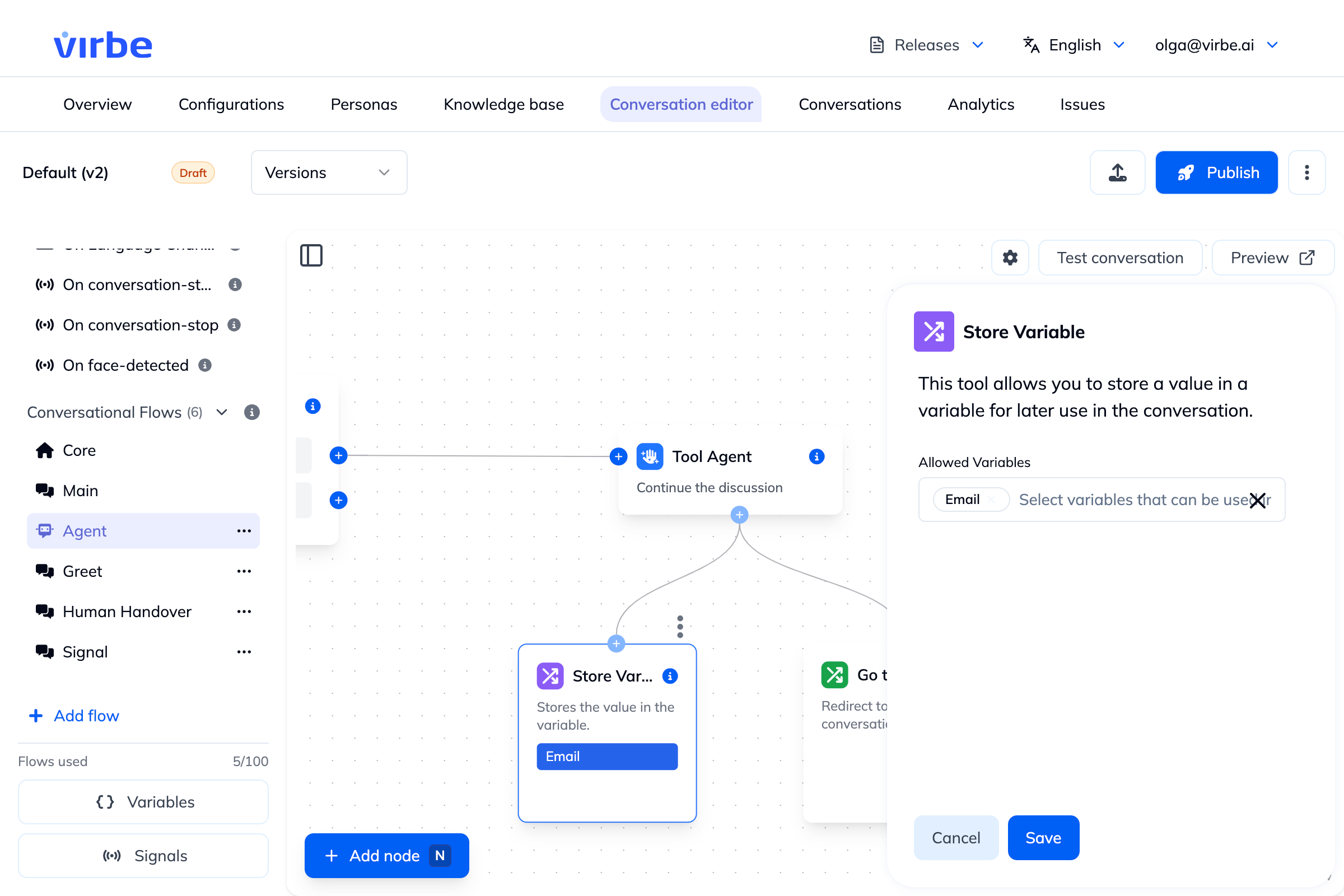Click the plus connector left of Tool Agent
Screen dimensions: 1344x896
(618, 456)
